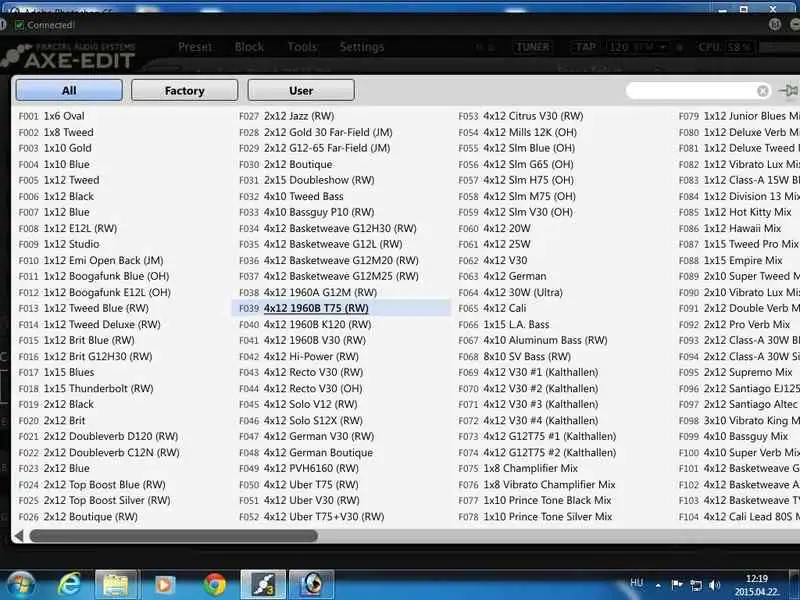The height and width of the screenshot is (600, 800).
Task: Select F086 1x12 Hawaii Mix
Action: (730, 228)
